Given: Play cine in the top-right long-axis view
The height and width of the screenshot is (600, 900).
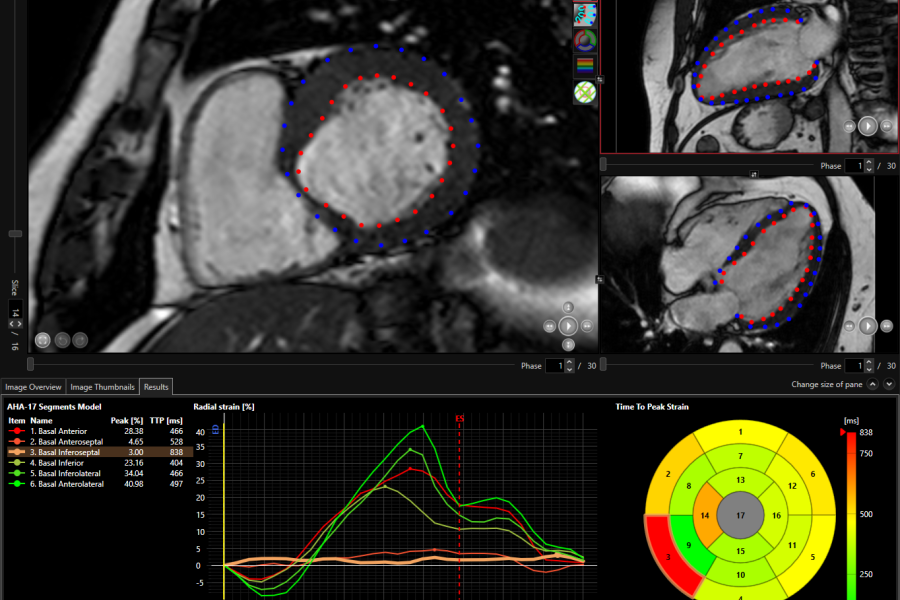Looking at the screenshot, I should tap(869, 126).
